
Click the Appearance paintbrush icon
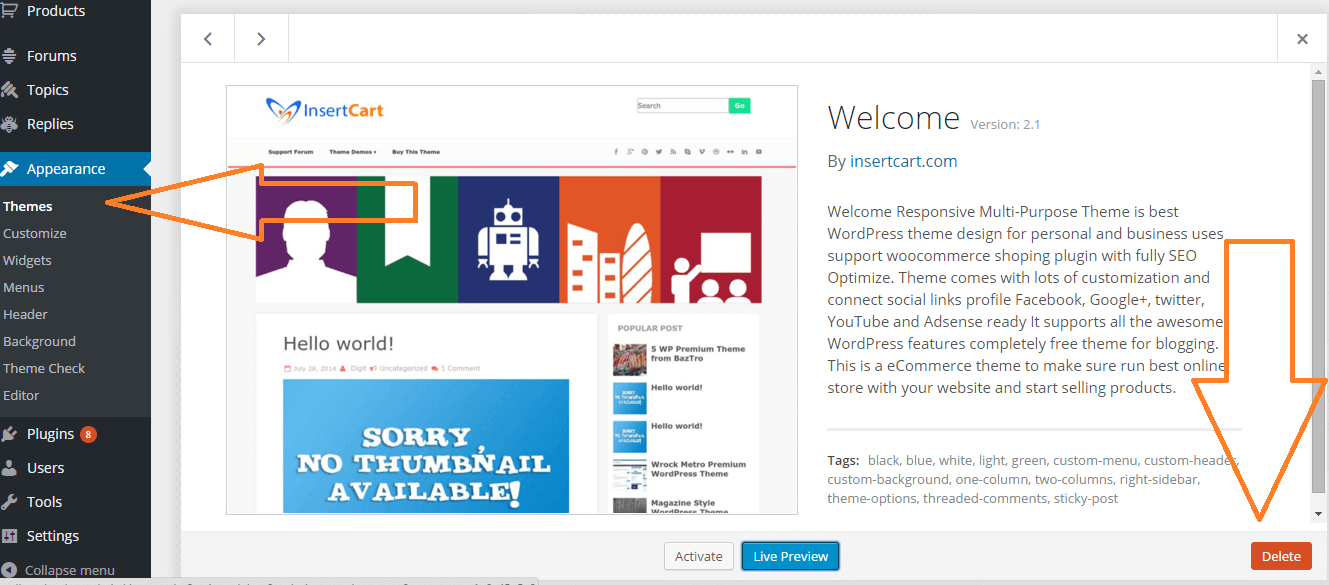point(10,169)
